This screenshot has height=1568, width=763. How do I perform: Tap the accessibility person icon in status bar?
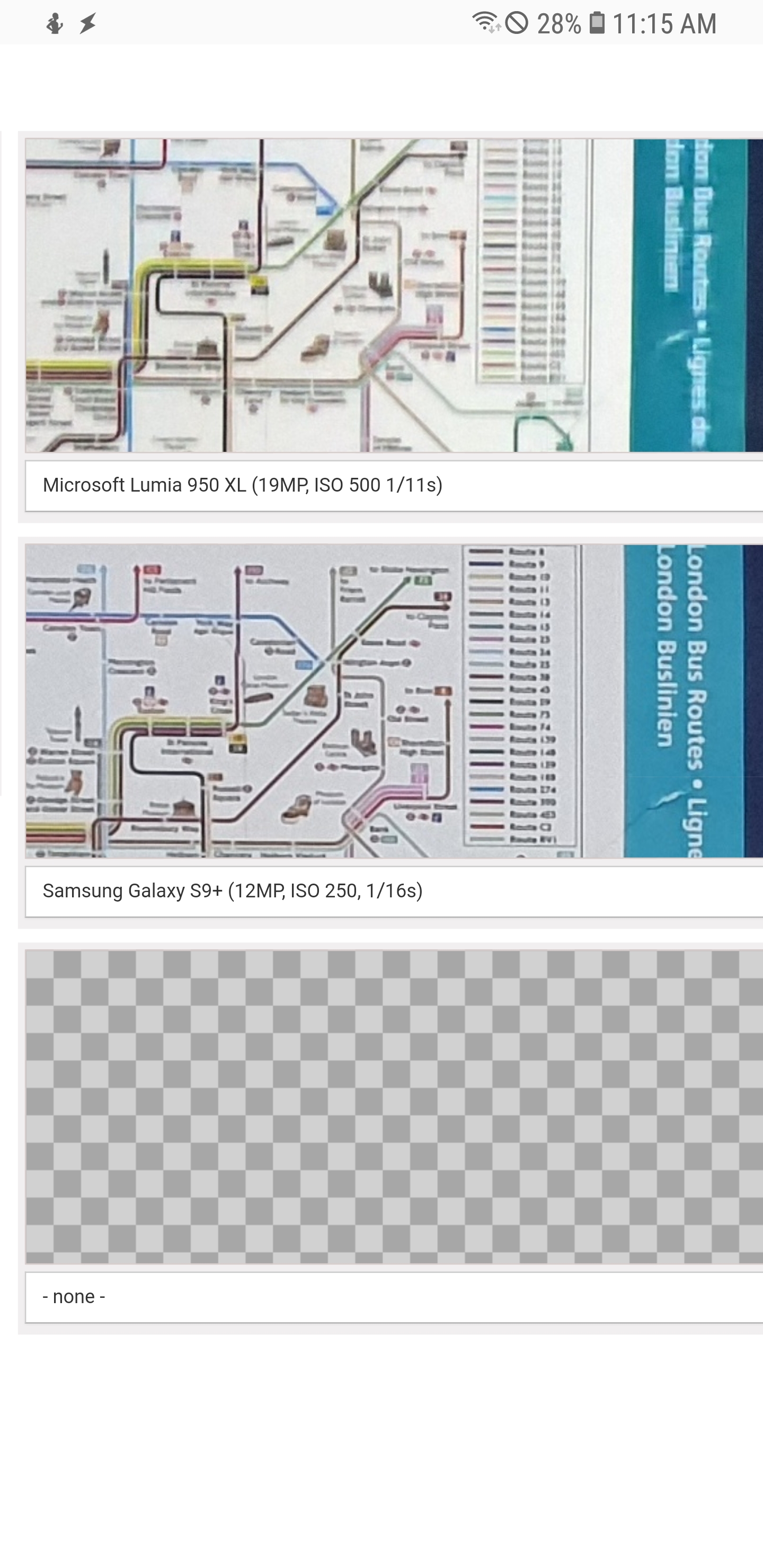point(55,24)
